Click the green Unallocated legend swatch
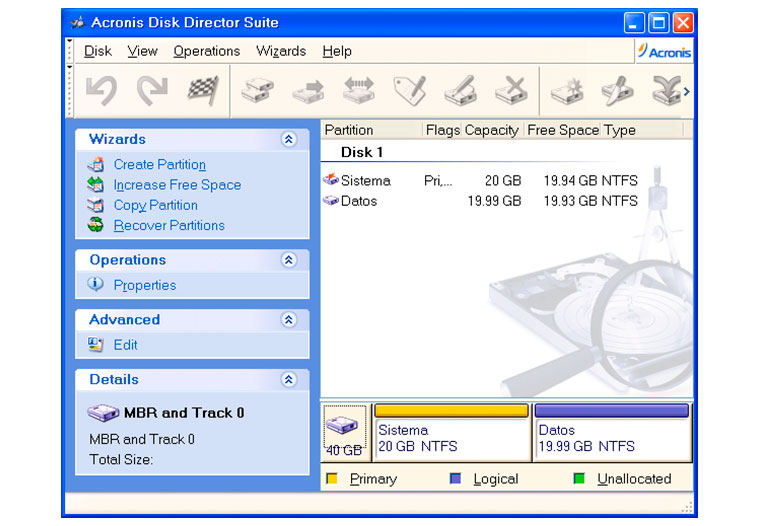This screenshot has height=526, width=760. (x=579, y=478)
